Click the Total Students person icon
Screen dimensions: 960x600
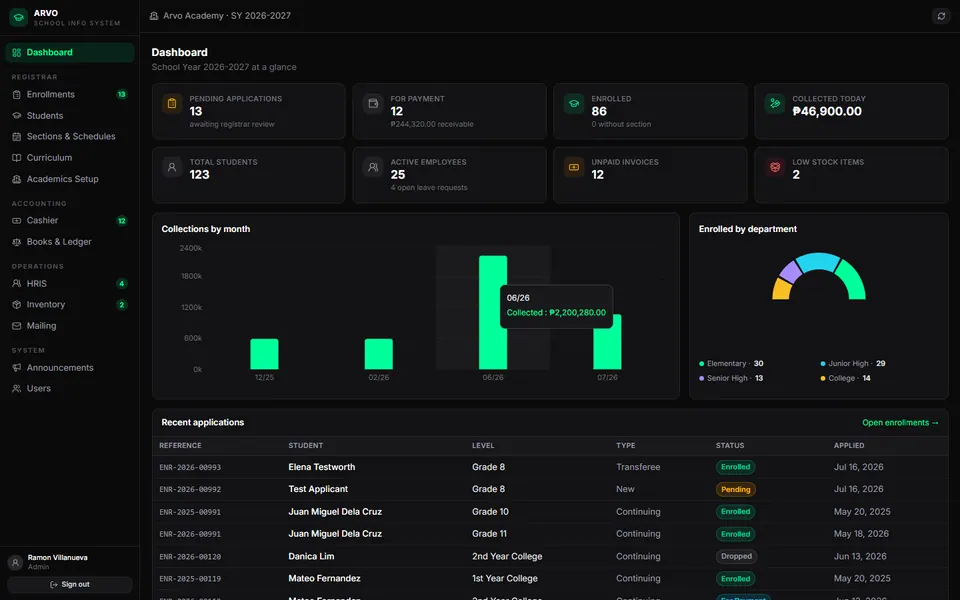(x=172, y=167)
